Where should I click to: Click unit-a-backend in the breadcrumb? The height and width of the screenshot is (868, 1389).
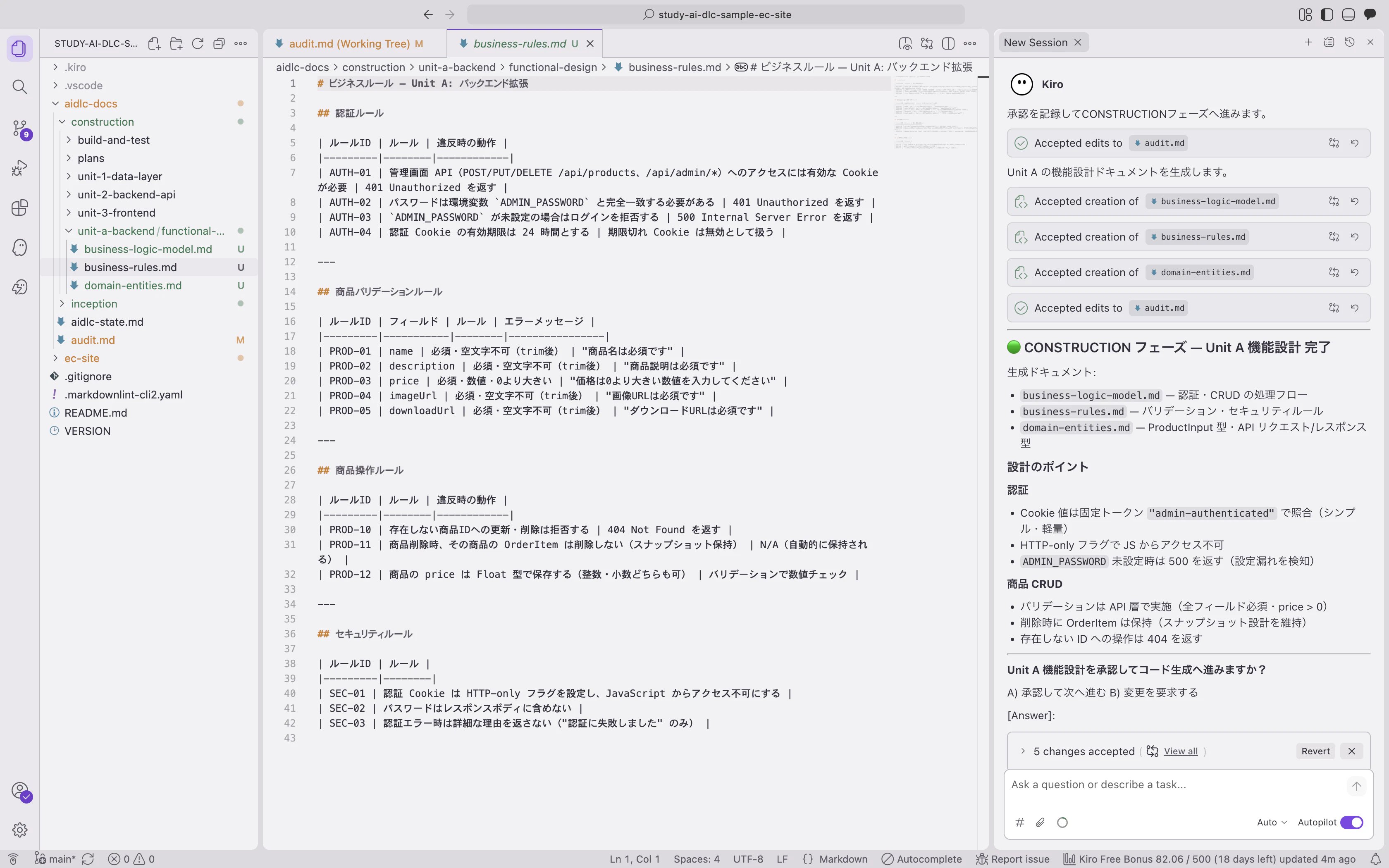(x=457, y=67)
